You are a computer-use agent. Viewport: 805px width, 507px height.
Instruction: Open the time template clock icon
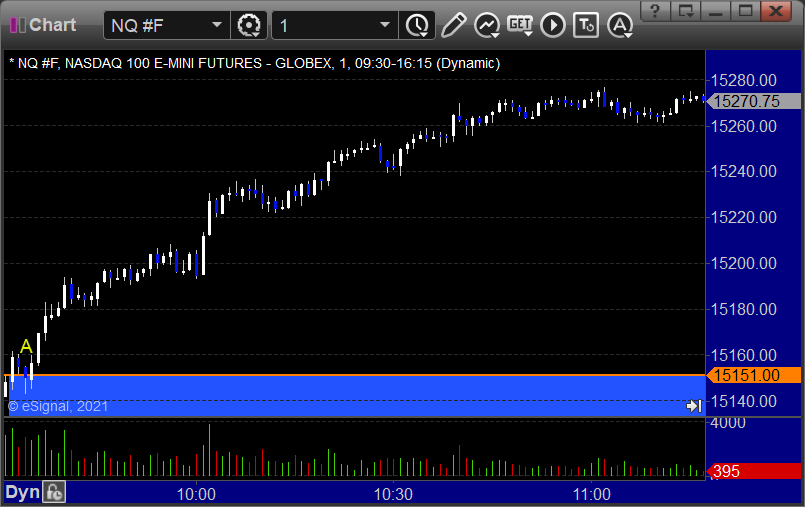pyautogui.click(x=417, y=25)
